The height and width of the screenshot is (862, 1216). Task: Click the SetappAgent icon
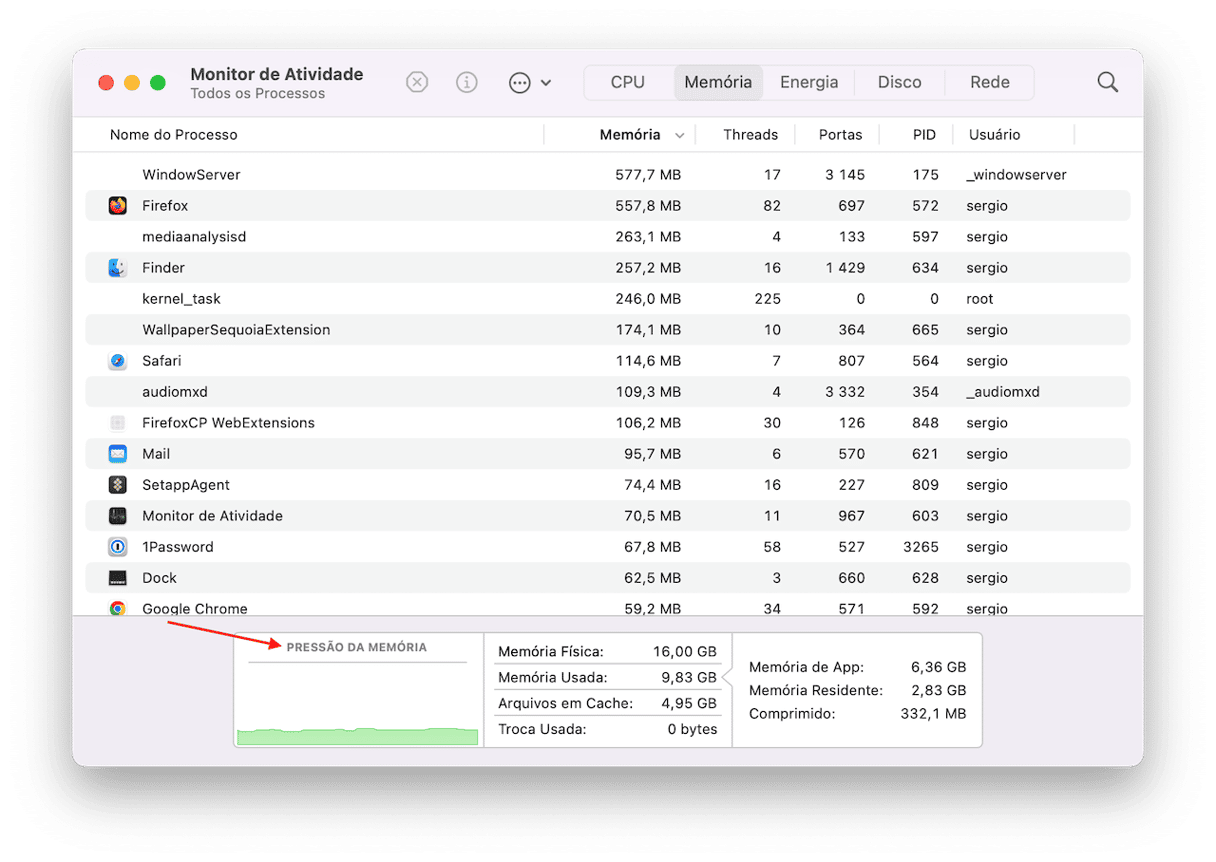point(118,485)
